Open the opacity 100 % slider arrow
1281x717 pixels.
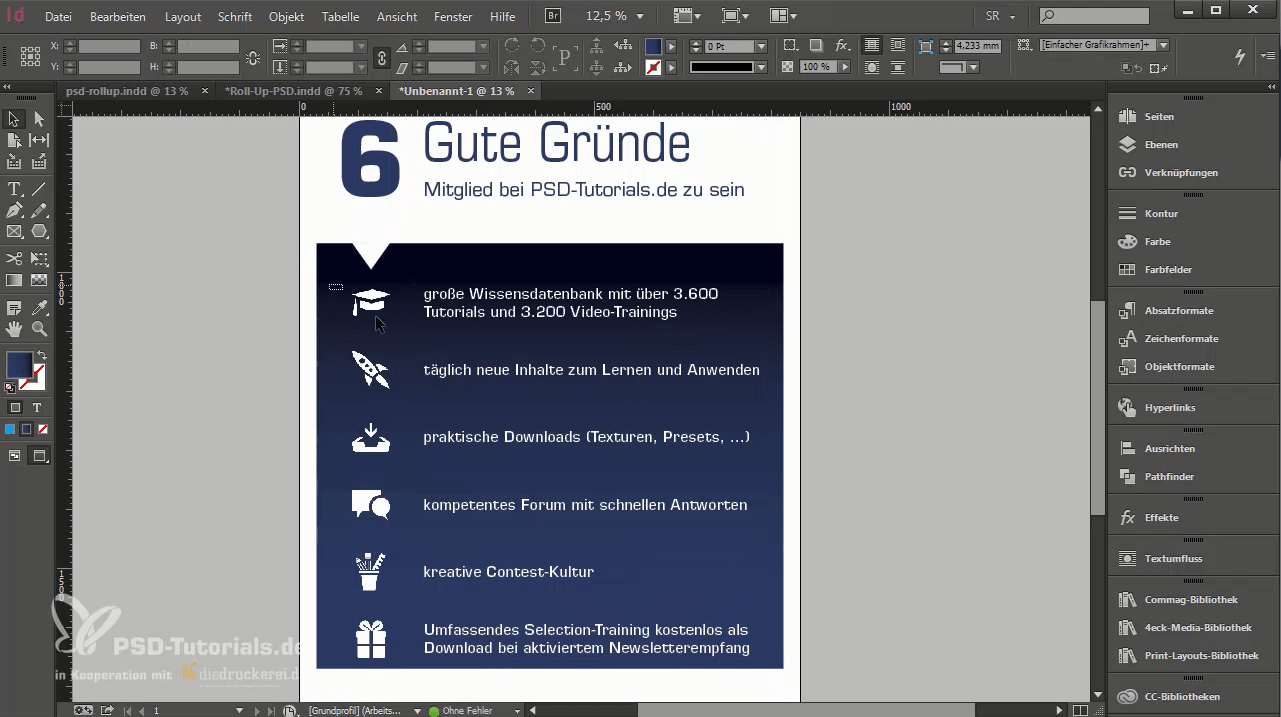(x=845, y=67)
